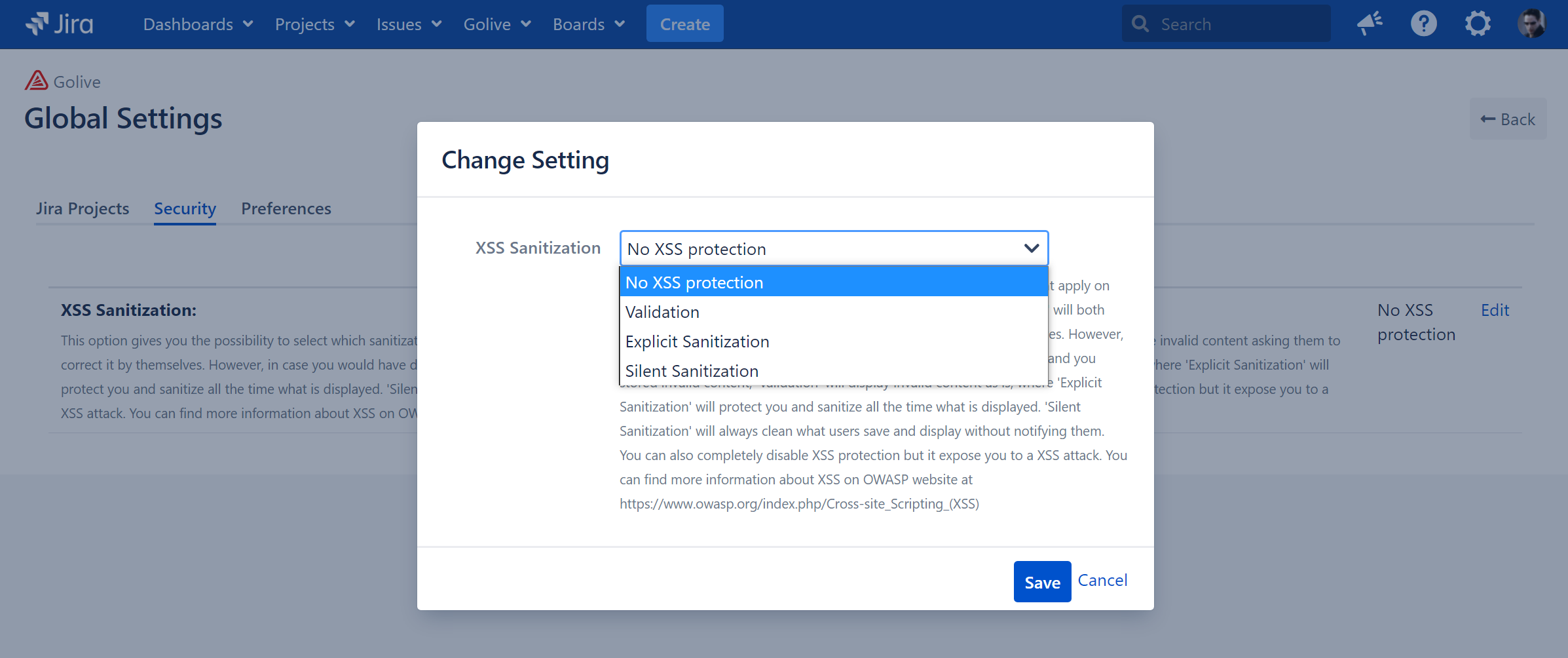This screenshot has height=658, width=1568.
Task: Open the Boards navigation menu
Action: 588,24
